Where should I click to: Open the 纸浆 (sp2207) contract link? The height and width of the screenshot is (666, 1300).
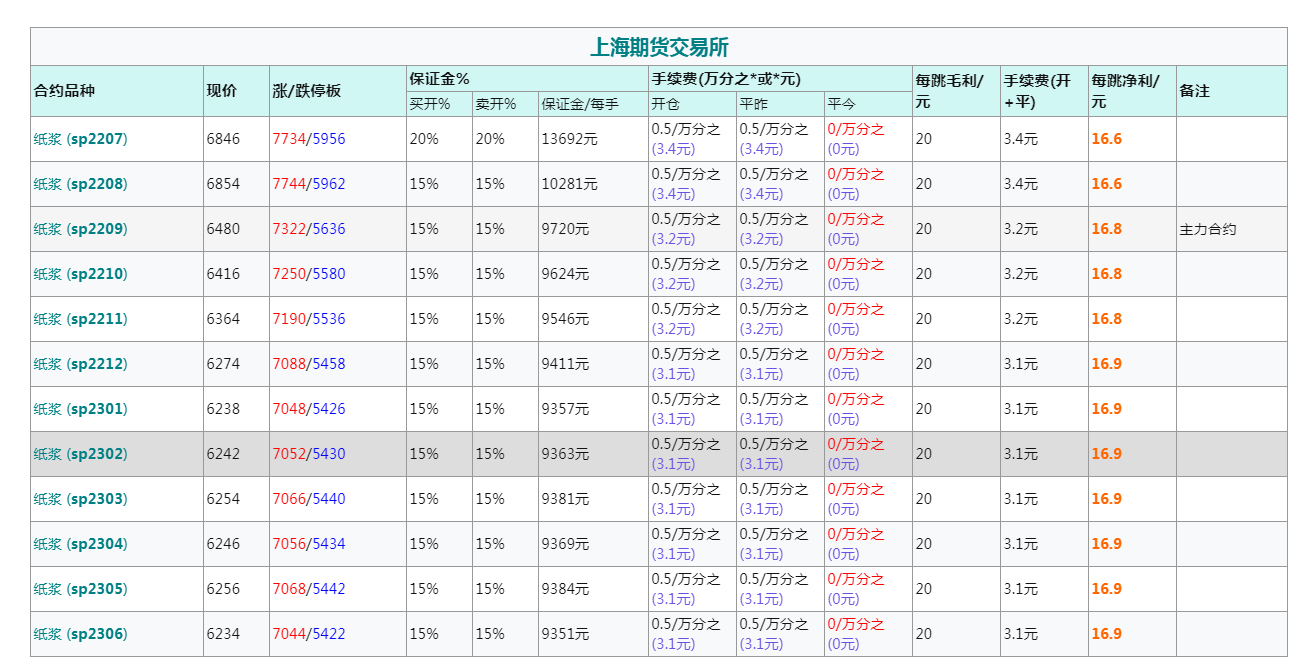coord(81,139)
